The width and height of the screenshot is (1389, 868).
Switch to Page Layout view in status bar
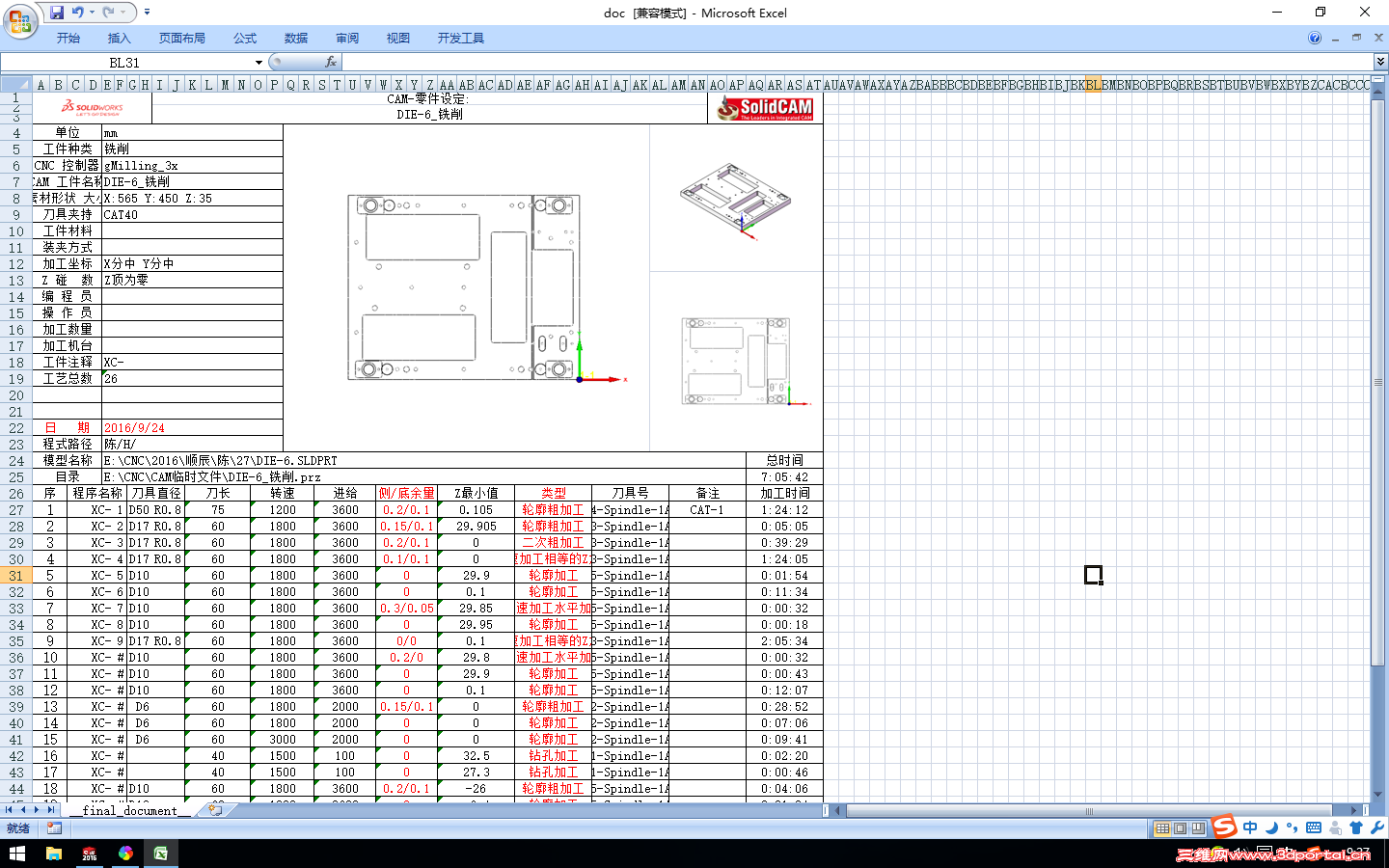pos(1181,828)
